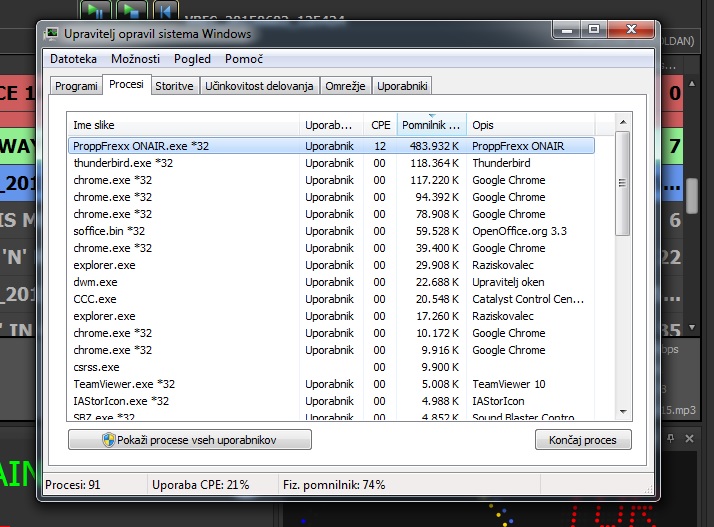The height and width of the screenshot is (527, 714).
Task: Click the skip-back icon behind the Task Manager
Action: (165, 10)
